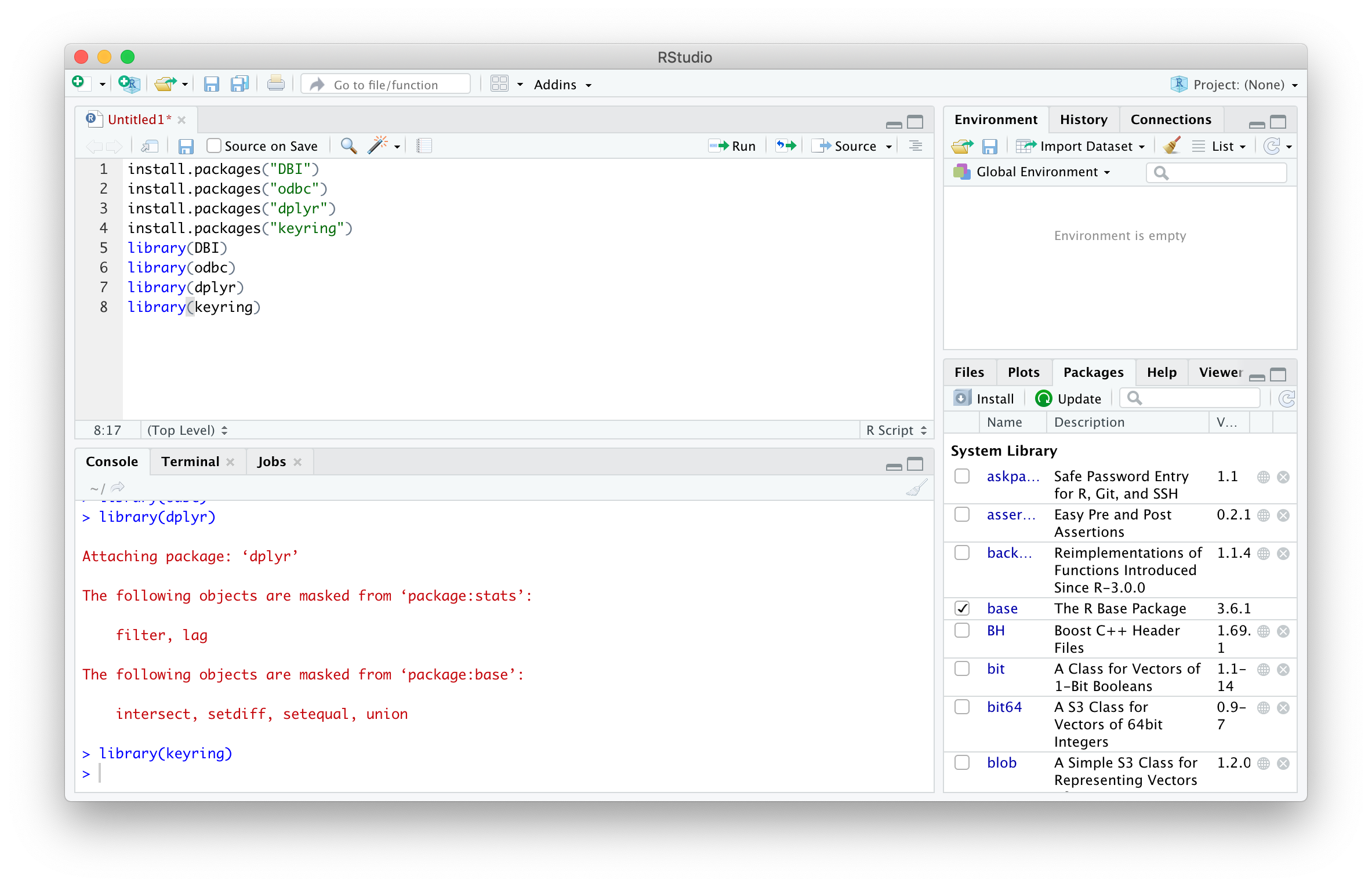Click the compile report notebook icon
This screenshot has width=1372, height=887.
pos(424,146)
